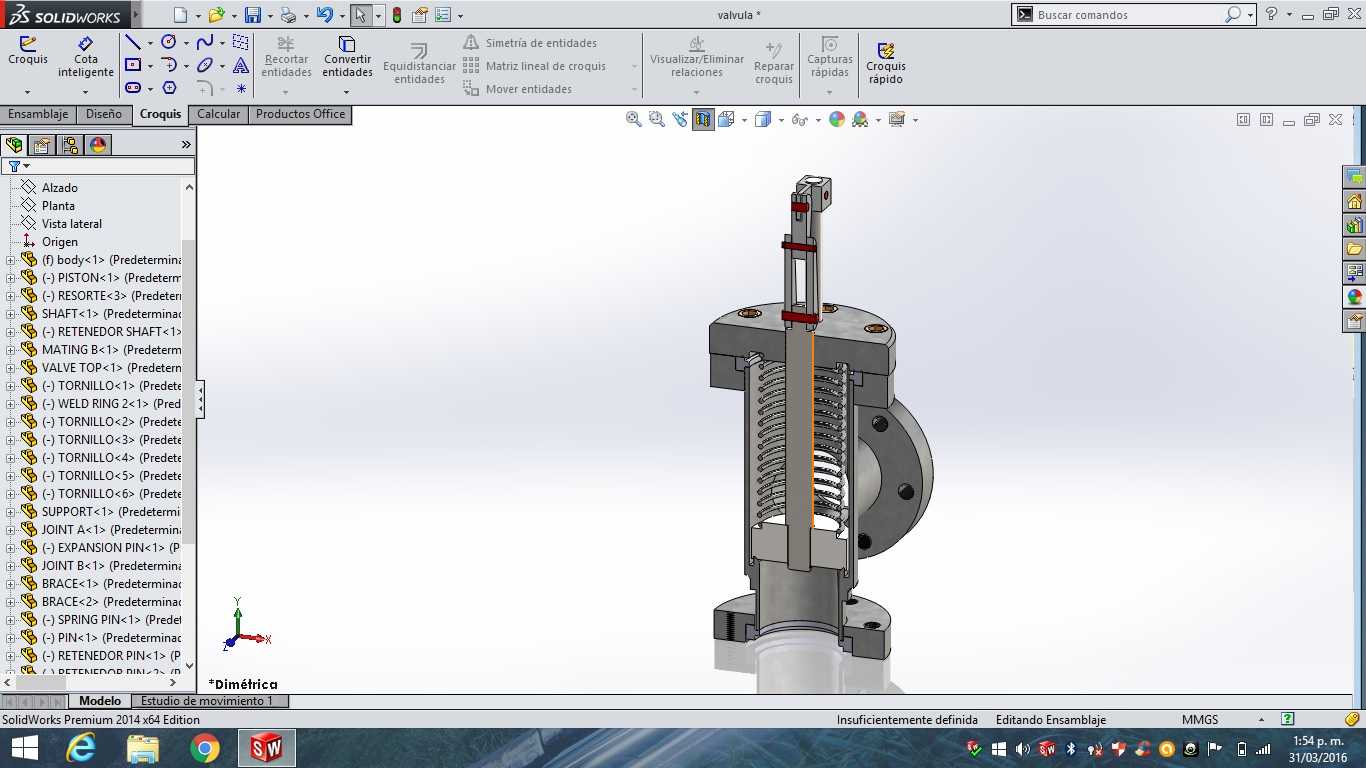The height and width of the screenshot is (768, 1366).
Task: Click the Print icon
Action: click(x=288, y=15)
